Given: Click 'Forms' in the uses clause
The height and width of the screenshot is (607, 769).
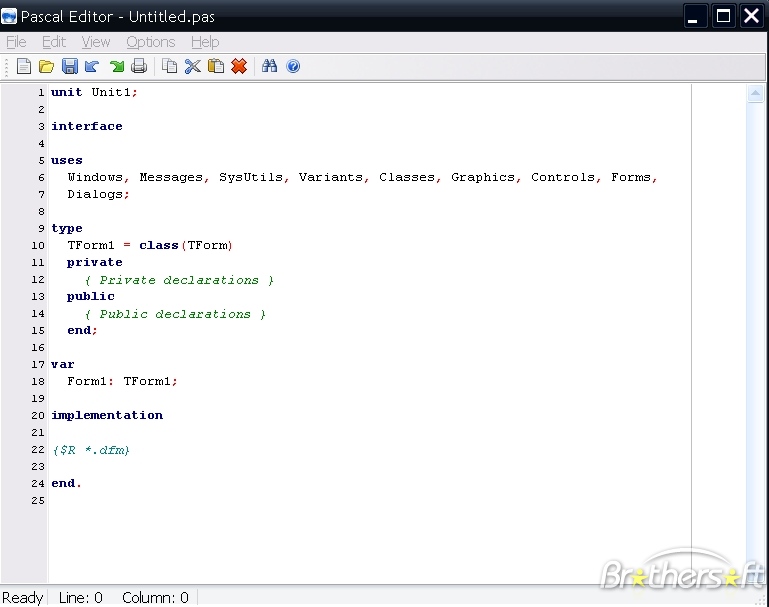Looking at the screenshot, I should 631,177.
